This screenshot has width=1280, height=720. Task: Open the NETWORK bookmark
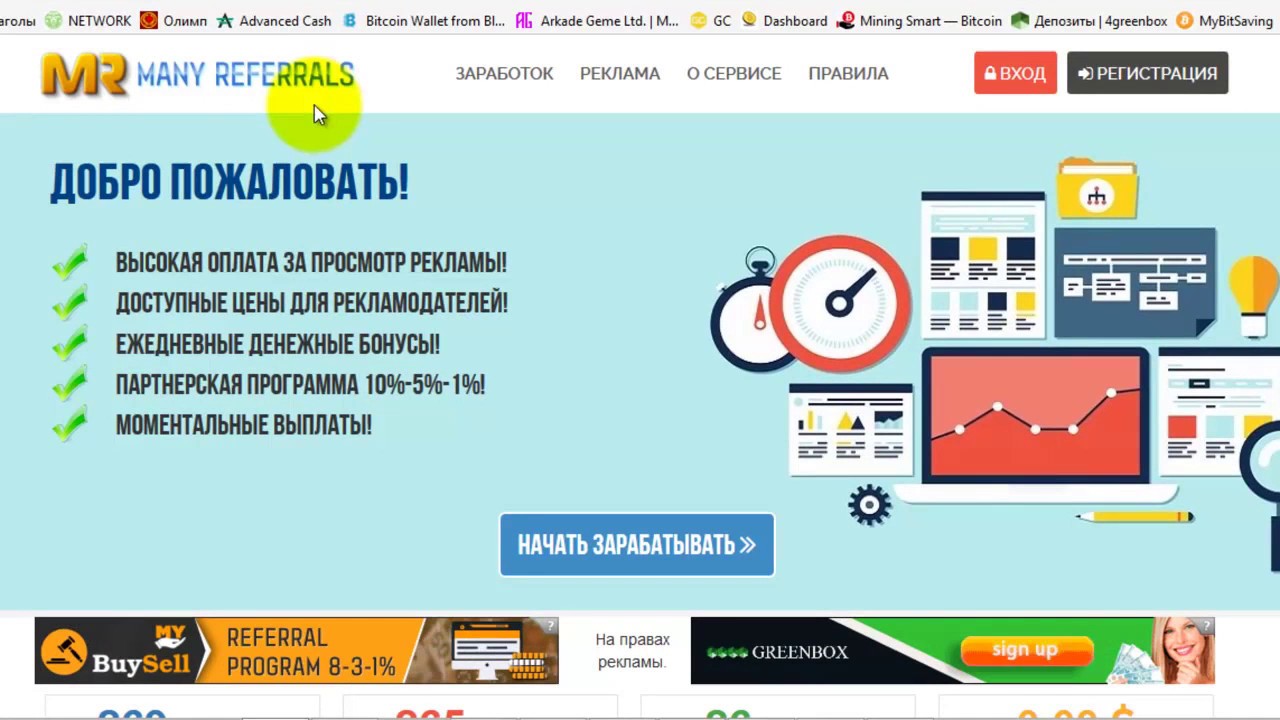coord(88,20)
